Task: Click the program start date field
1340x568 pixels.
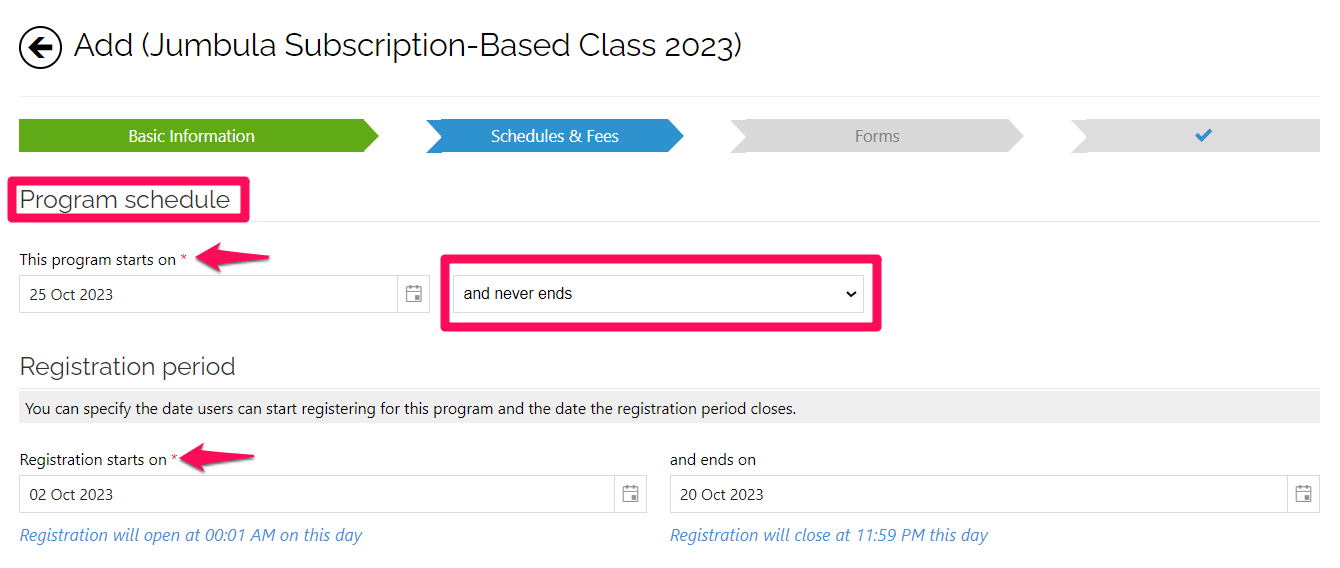Action: tap(209, 294)
